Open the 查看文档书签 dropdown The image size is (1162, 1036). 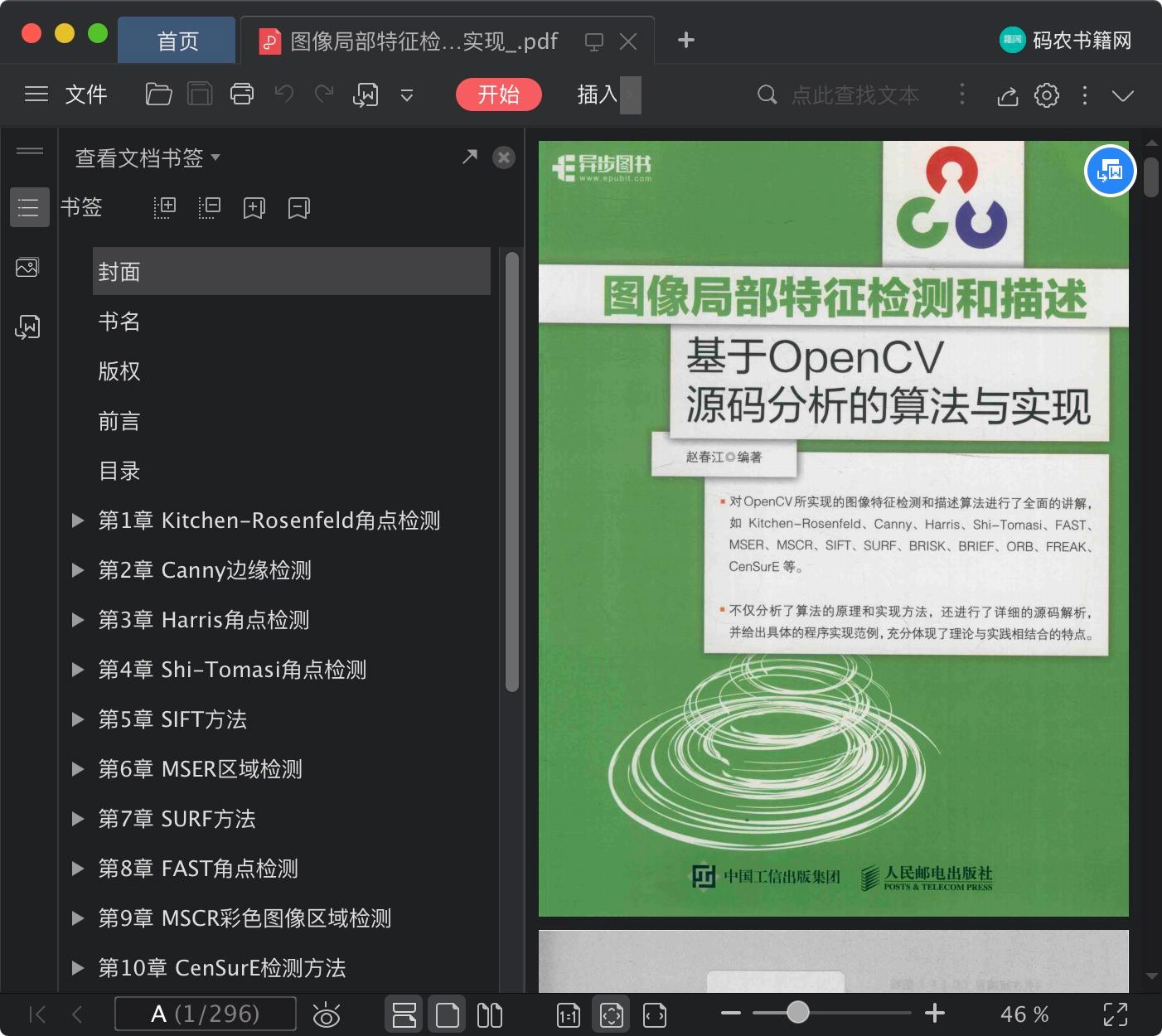click(x=148, y=157)
